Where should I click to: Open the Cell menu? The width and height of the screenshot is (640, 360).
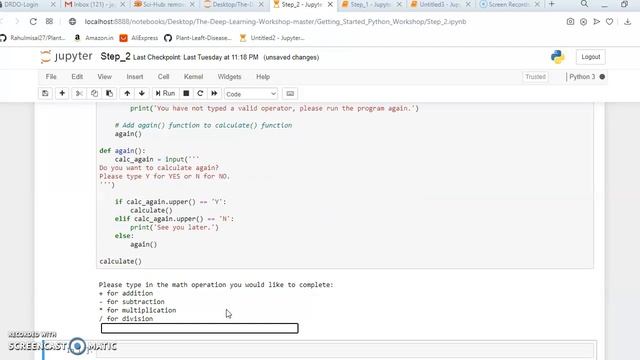(164, 77)
